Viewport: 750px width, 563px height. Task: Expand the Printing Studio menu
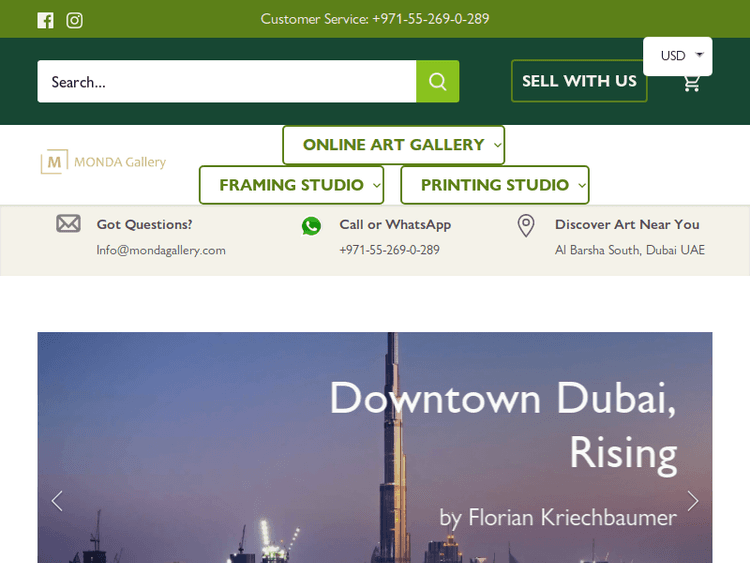[494, 185]
